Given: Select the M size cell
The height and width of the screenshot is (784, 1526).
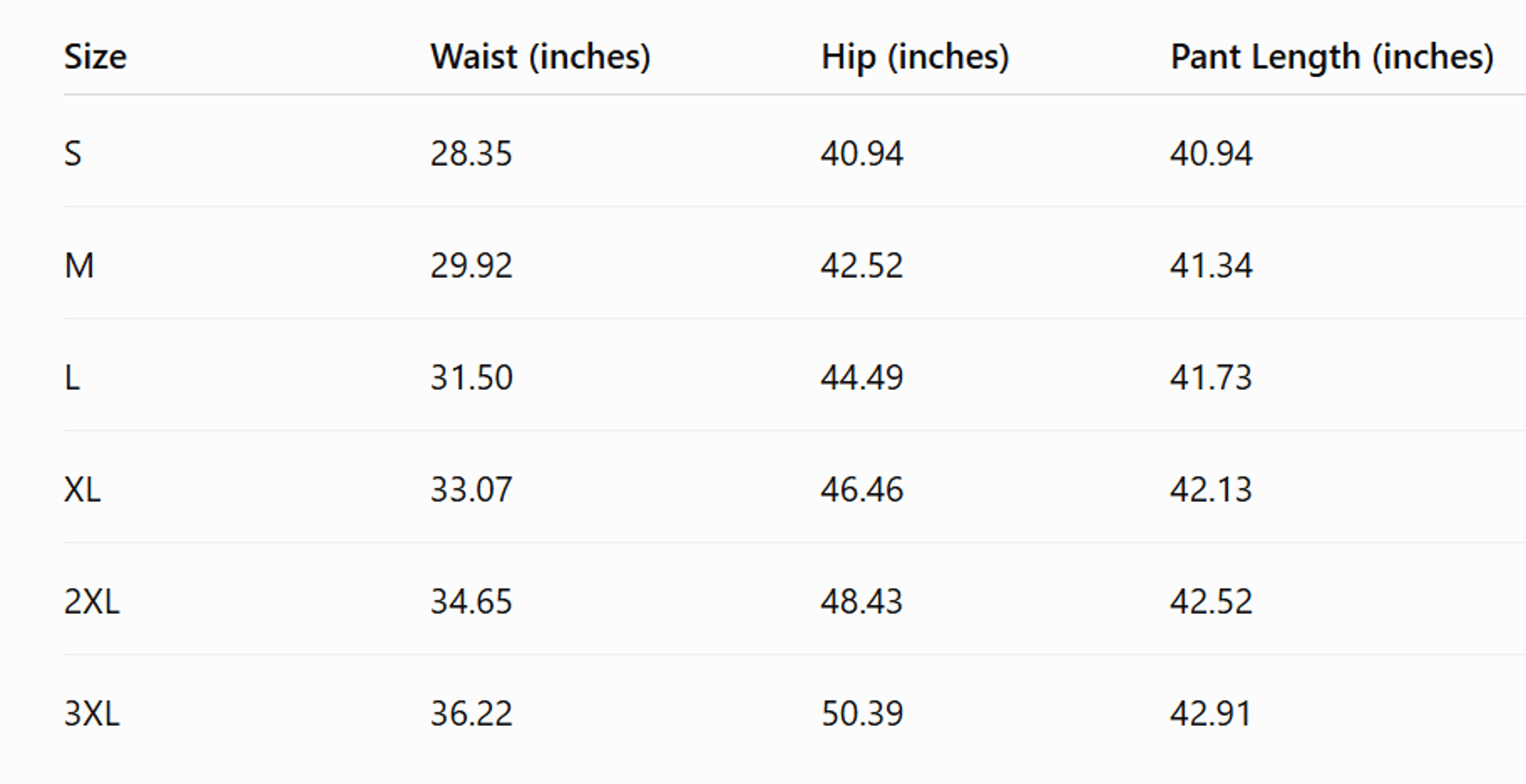Looking at the screenshot, I should (x=79, y=265).
